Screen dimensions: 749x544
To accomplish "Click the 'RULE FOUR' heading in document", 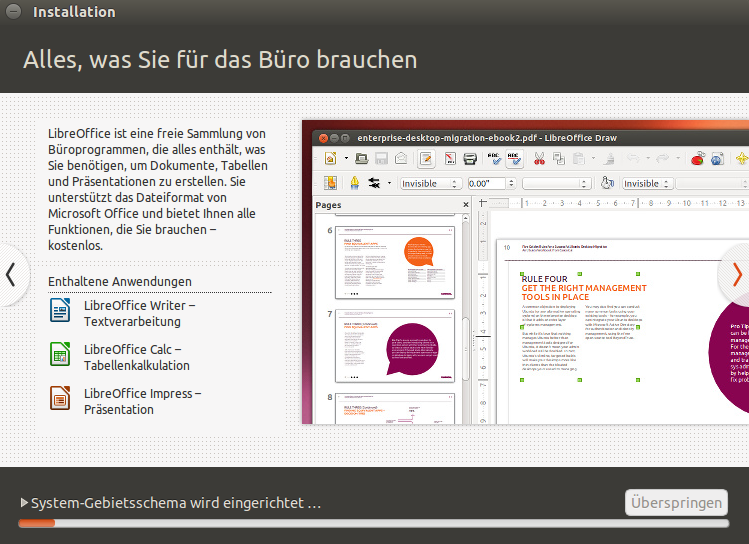I will (545, 279).
